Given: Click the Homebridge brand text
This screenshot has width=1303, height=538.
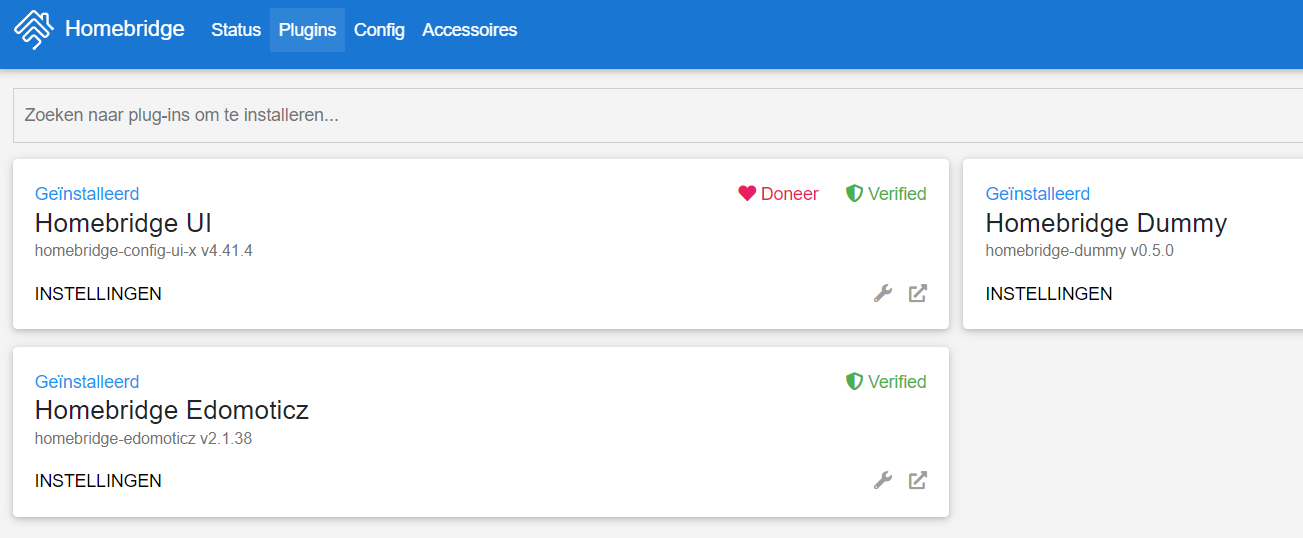Looking at the screenshot, I should point(124,29).
